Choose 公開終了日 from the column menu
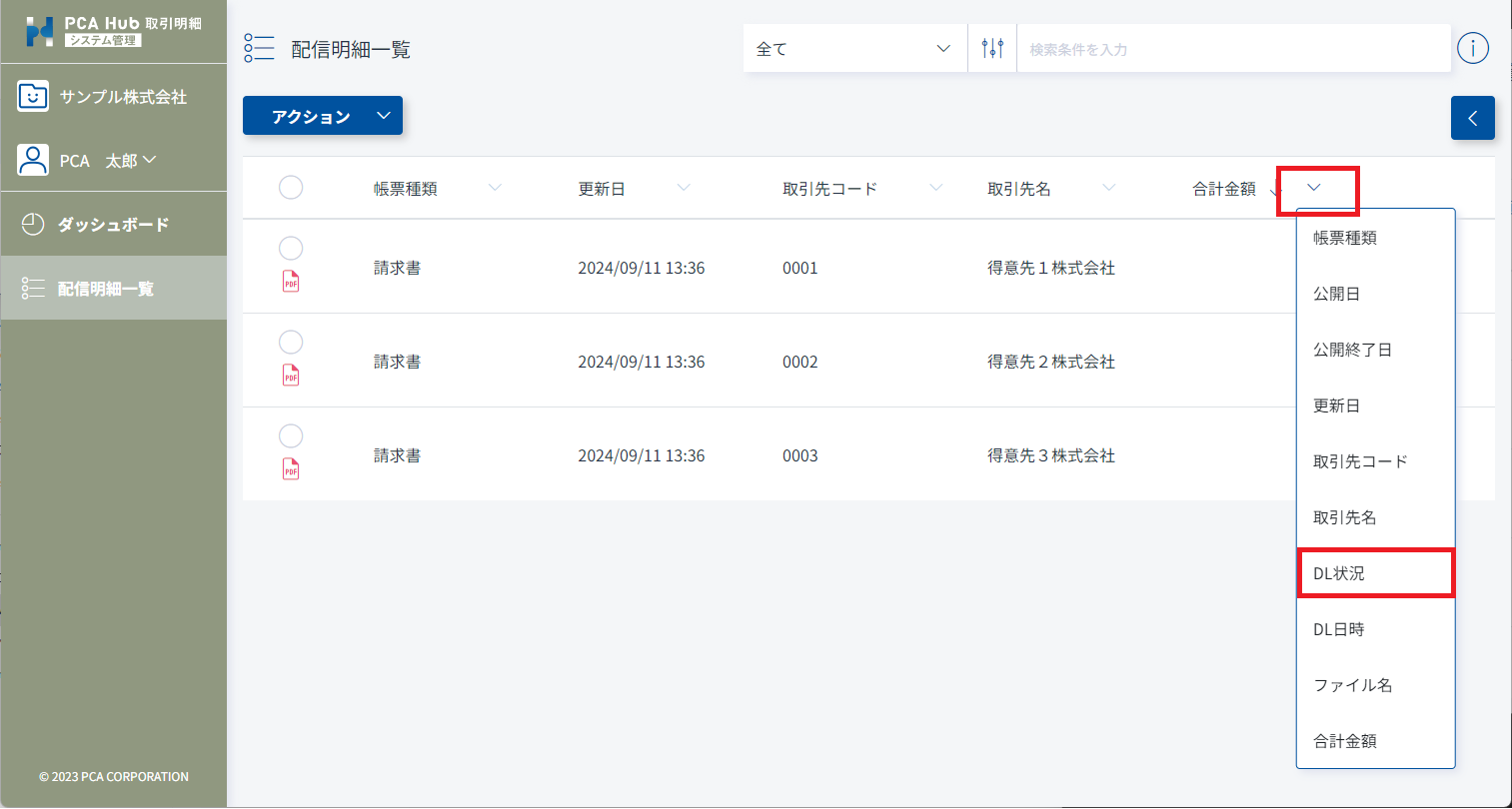 point(1375,350)
